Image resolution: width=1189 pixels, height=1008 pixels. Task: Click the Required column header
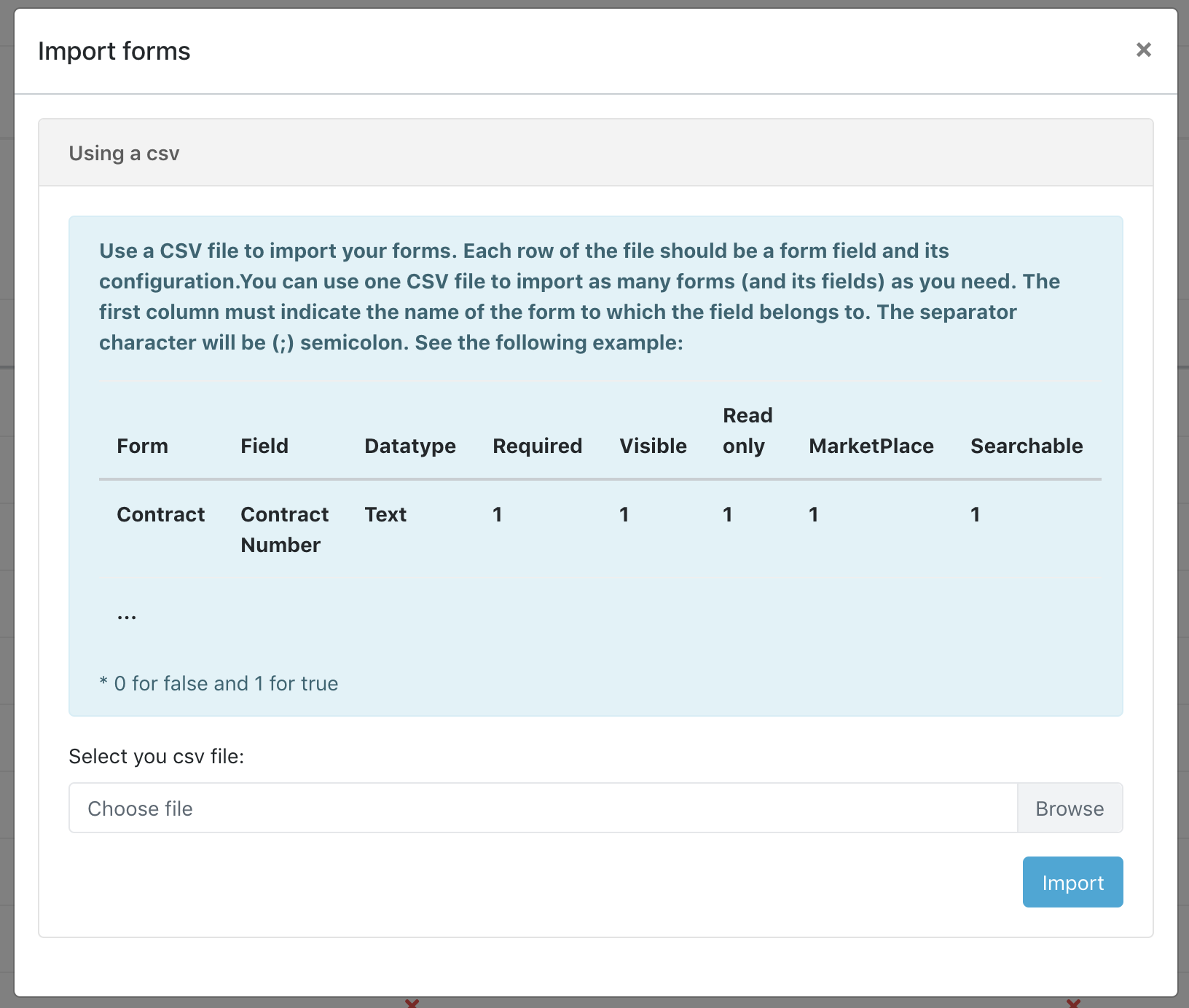click(x=537, y=446)
